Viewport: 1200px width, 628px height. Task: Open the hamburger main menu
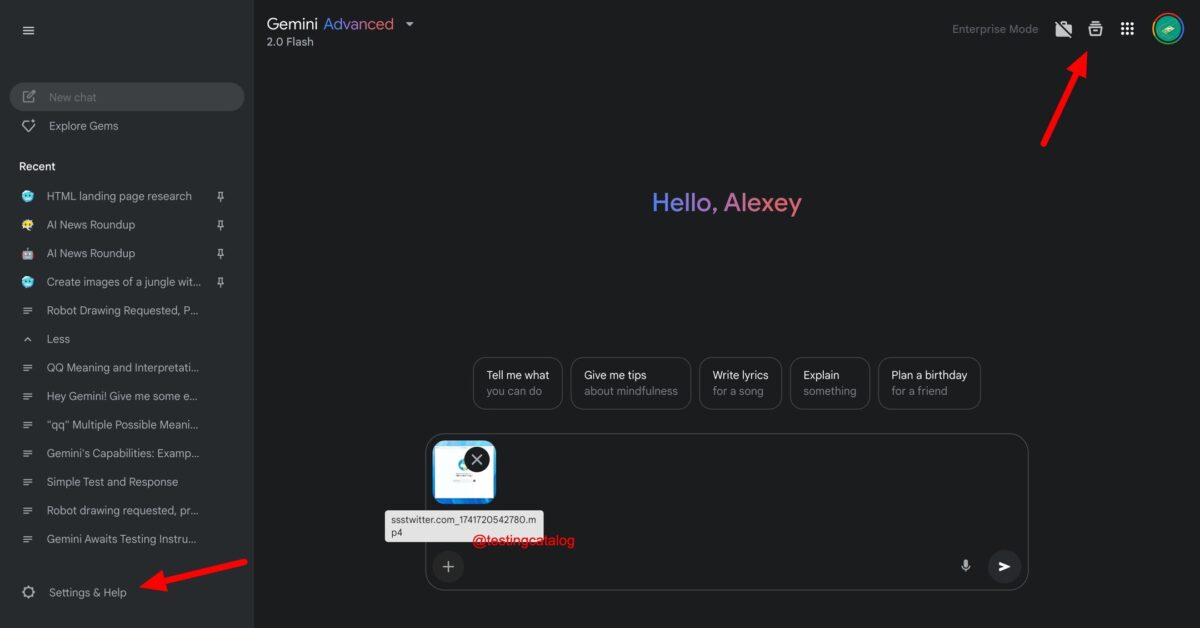pyautogui.click(x=28, y=30)
